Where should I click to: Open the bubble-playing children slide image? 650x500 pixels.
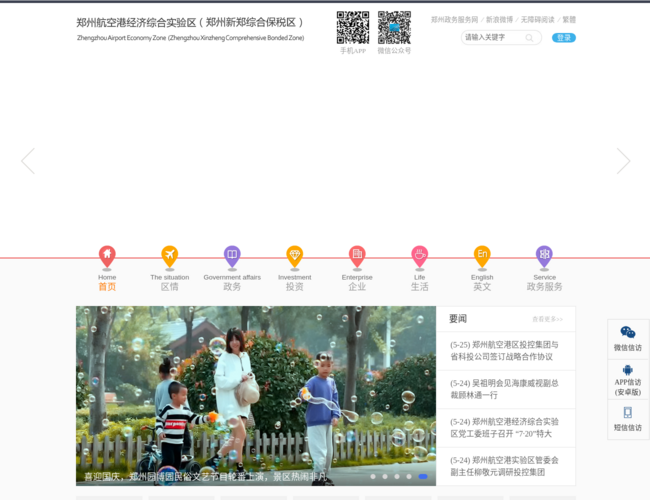(x=256, y=396)
